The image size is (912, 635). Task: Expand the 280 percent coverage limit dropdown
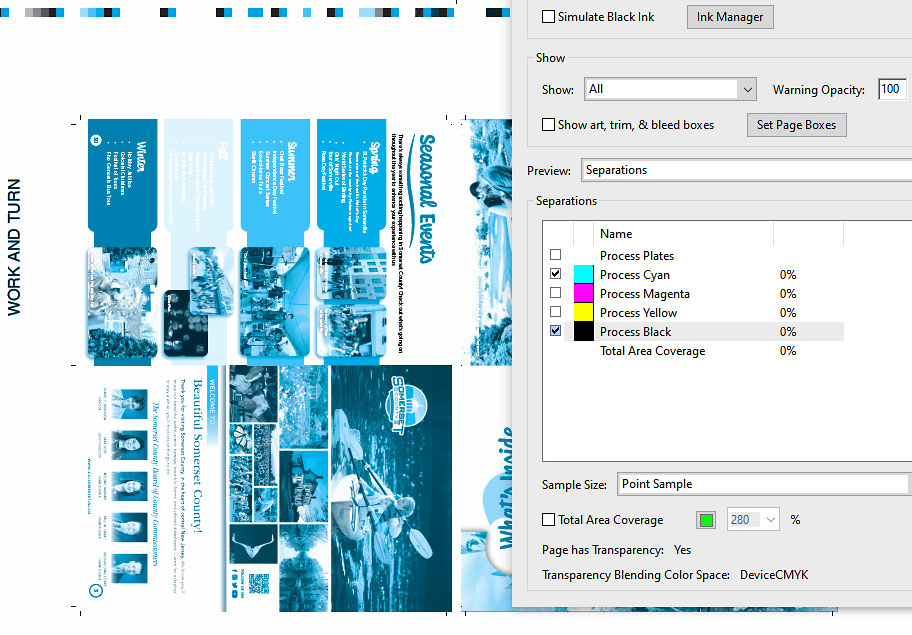pyautogui.click(x=770, y=520)
